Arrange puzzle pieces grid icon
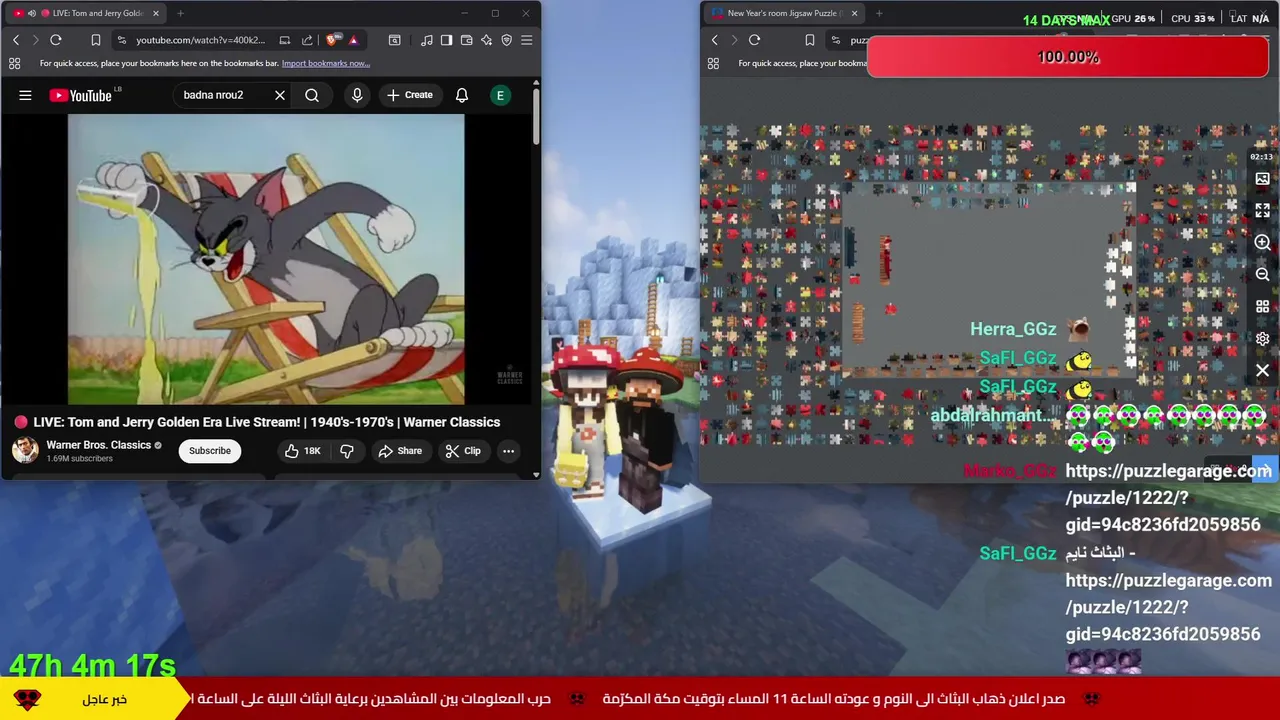This screenshot has width=1280, height=720. point(1262,307)
